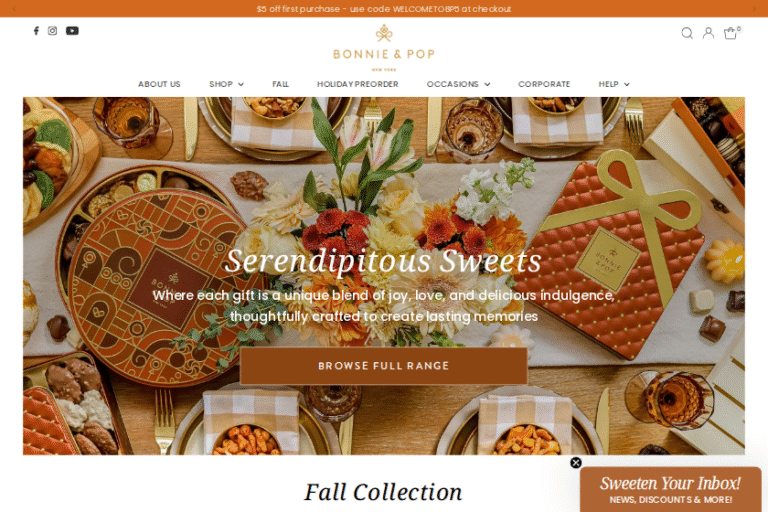The width and height of the screenshot is (768, 512).
Task: Click the Browse Full Range button
Action: [x=384, y=366]
